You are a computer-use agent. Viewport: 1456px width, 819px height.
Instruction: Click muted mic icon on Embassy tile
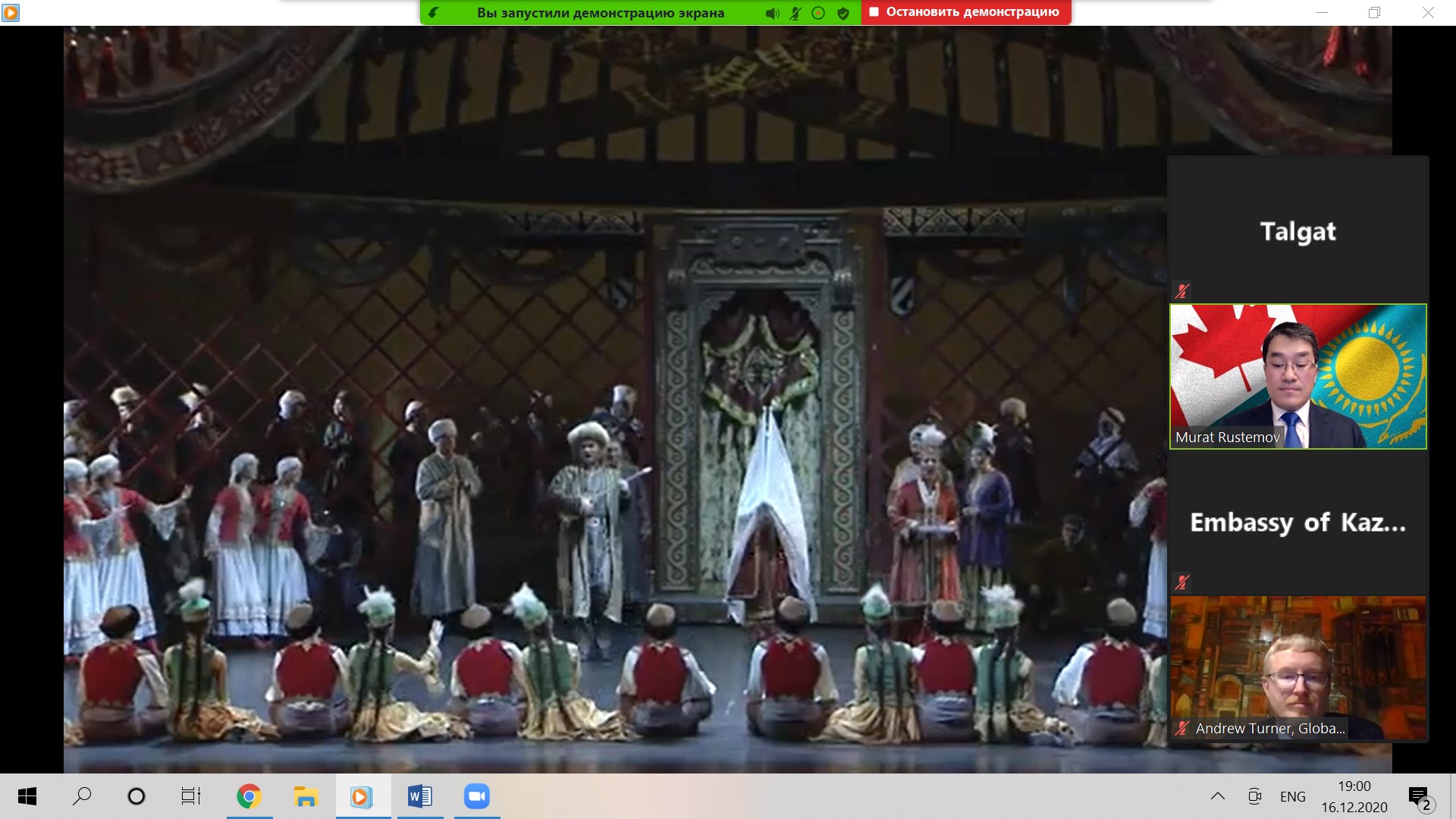1181,582
